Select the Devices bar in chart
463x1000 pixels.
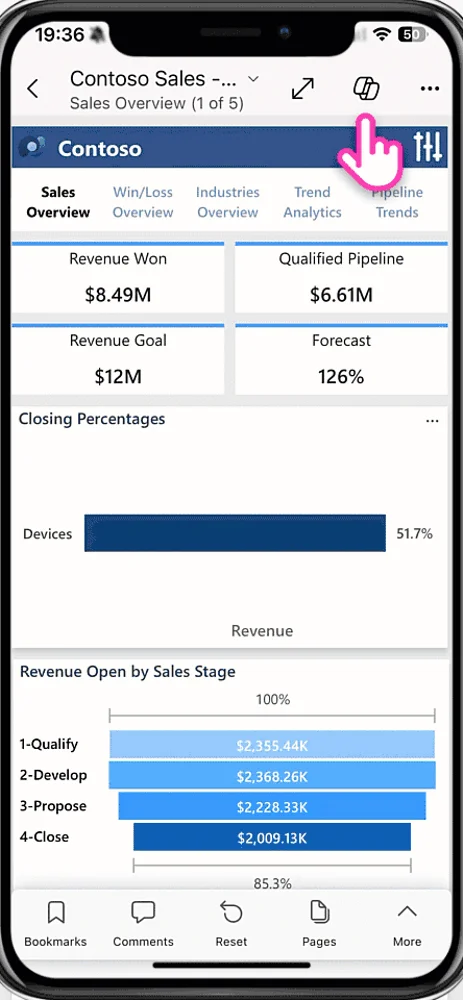tap(235, 533)
